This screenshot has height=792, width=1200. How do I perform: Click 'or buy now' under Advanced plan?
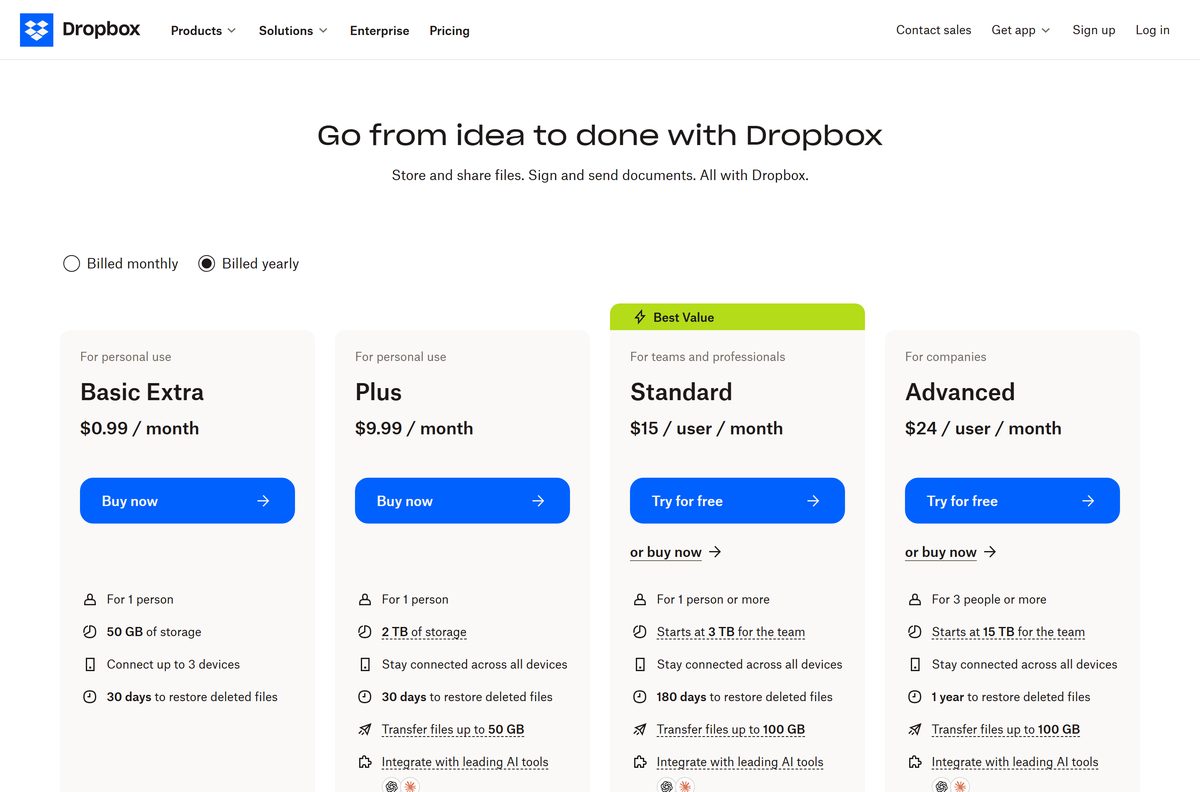pyautogui.click(x=951, y=552)
